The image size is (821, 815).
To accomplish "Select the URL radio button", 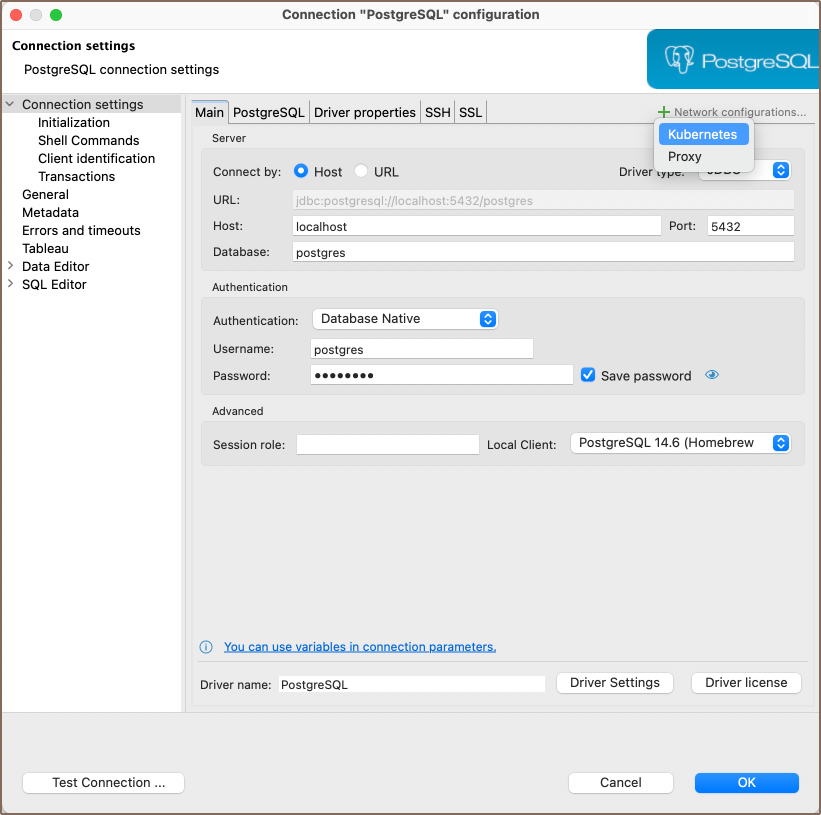I will click(x=361, y=171).
